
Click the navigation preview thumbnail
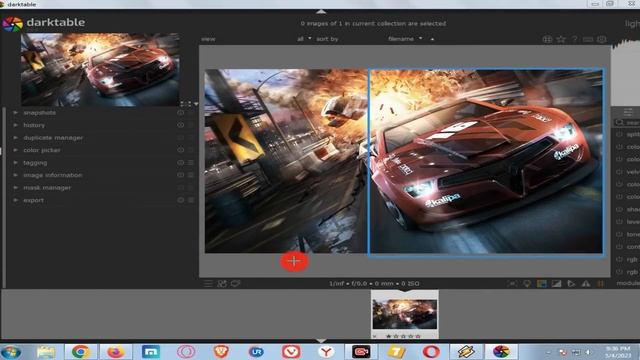100,69
